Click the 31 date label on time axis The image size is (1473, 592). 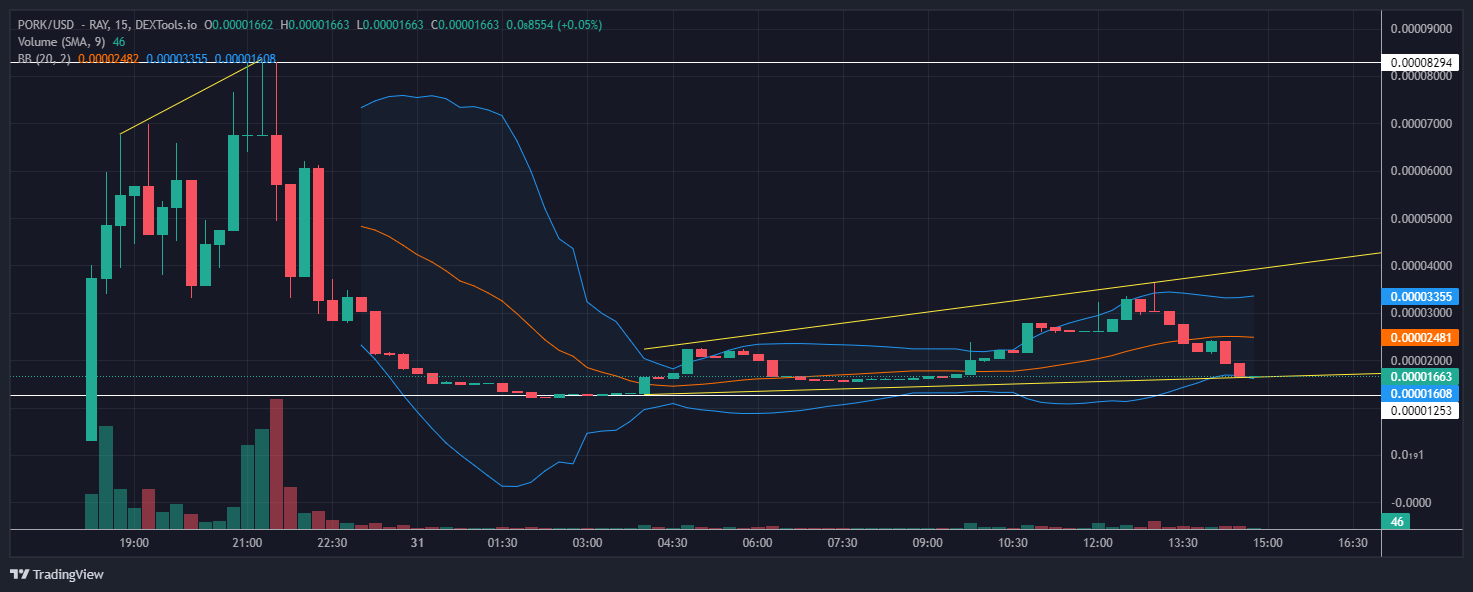pyautogui.click(x=417, y=543)
